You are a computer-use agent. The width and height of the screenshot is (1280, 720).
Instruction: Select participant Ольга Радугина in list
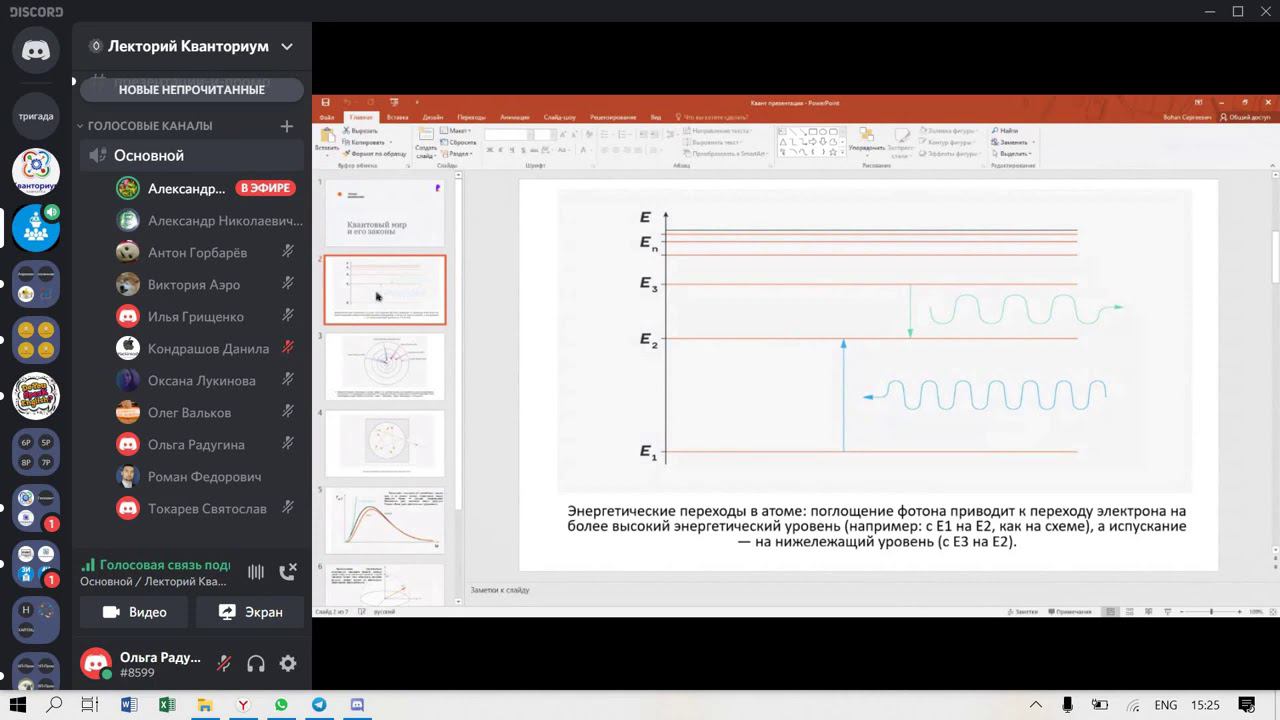(208, 444)
